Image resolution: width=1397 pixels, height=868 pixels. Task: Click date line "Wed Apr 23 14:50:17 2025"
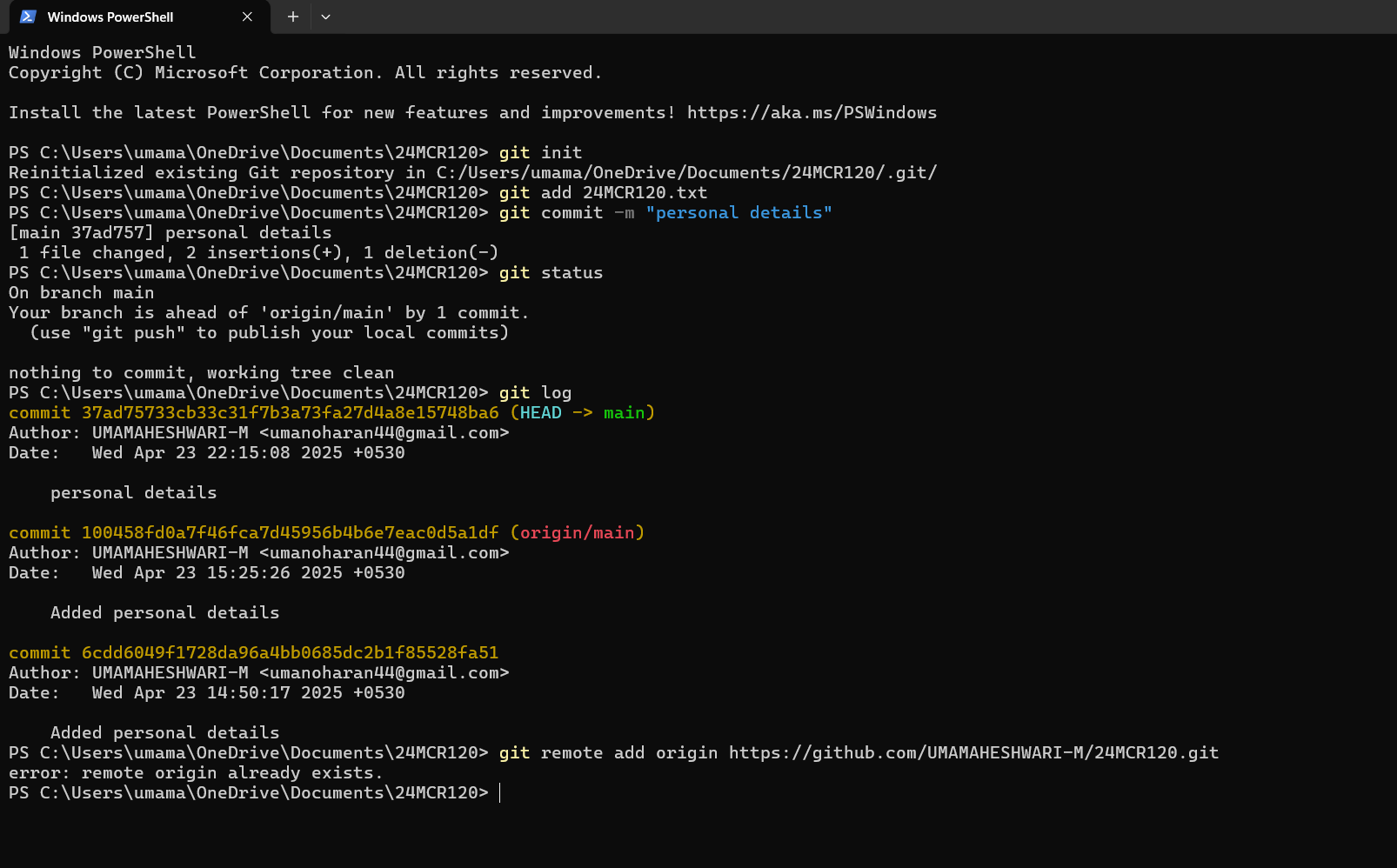[207, 693]
